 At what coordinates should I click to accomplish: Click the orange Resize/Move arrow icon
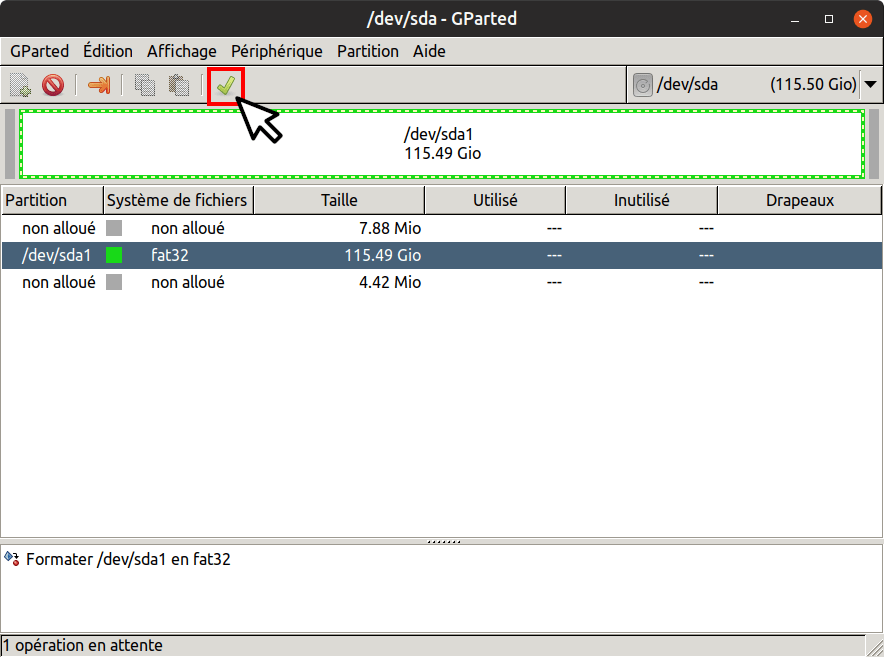[99, 85]
